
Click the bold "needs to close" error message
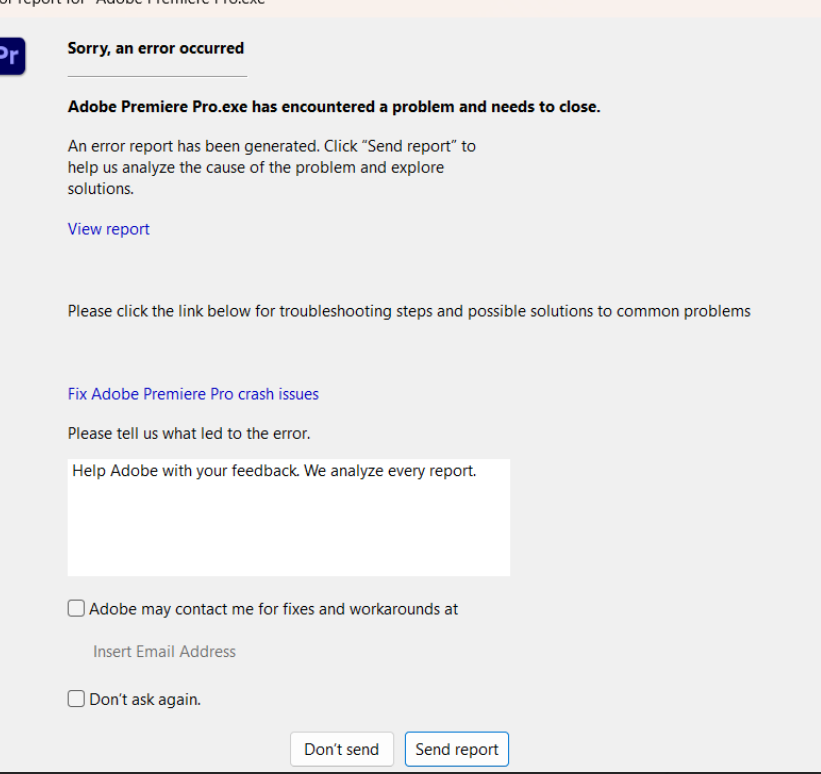coord(333,107)
